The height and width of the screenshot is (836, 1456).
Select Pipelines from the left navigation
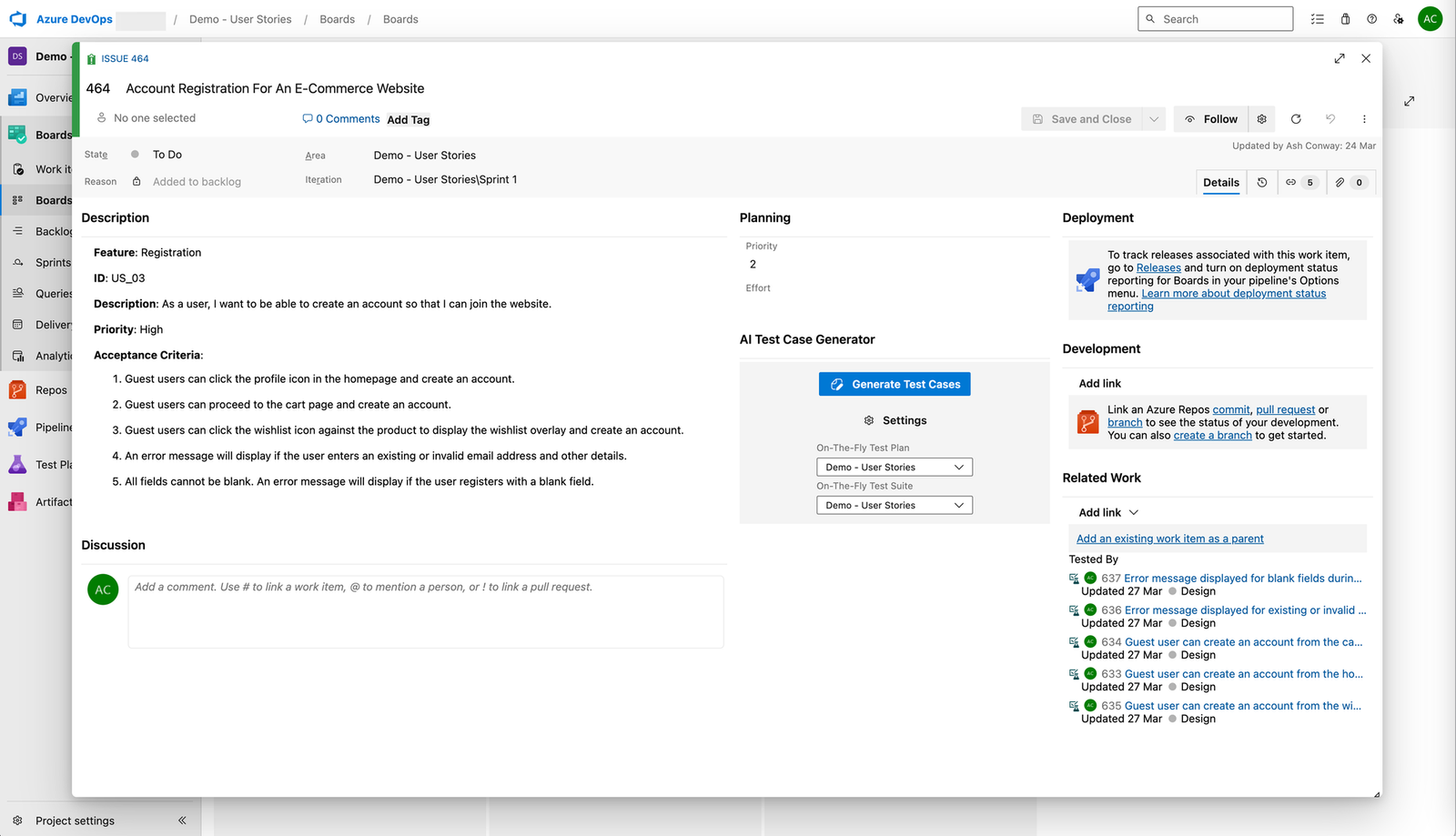(41, 427)
